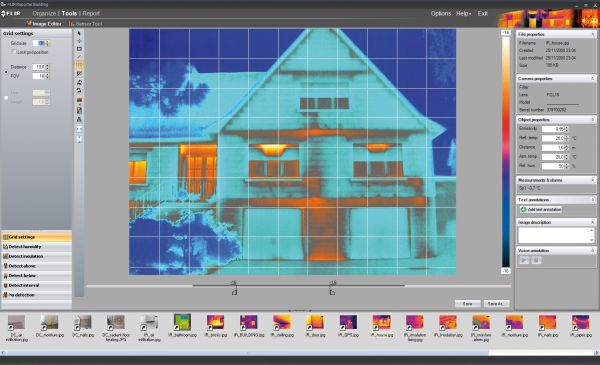Screen dimensions: 600x365
Task: Click the curved-arrow rotate icon in tool strip
Action: click(x=79, y=91)
